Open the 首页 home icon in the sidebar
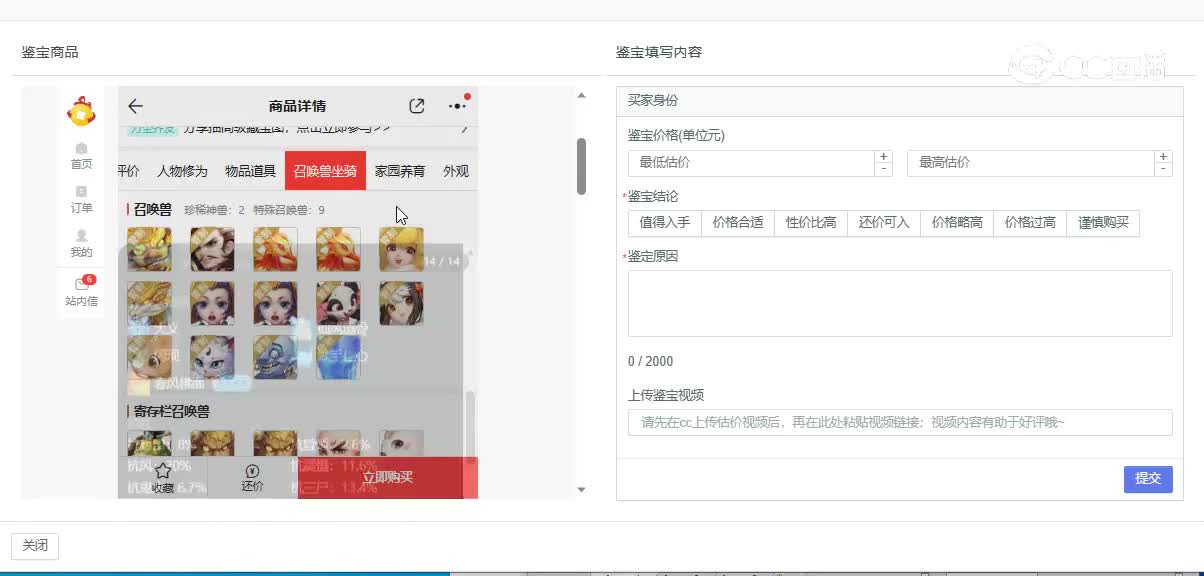This screenshot has width=1204, height=576. (81, 156)
